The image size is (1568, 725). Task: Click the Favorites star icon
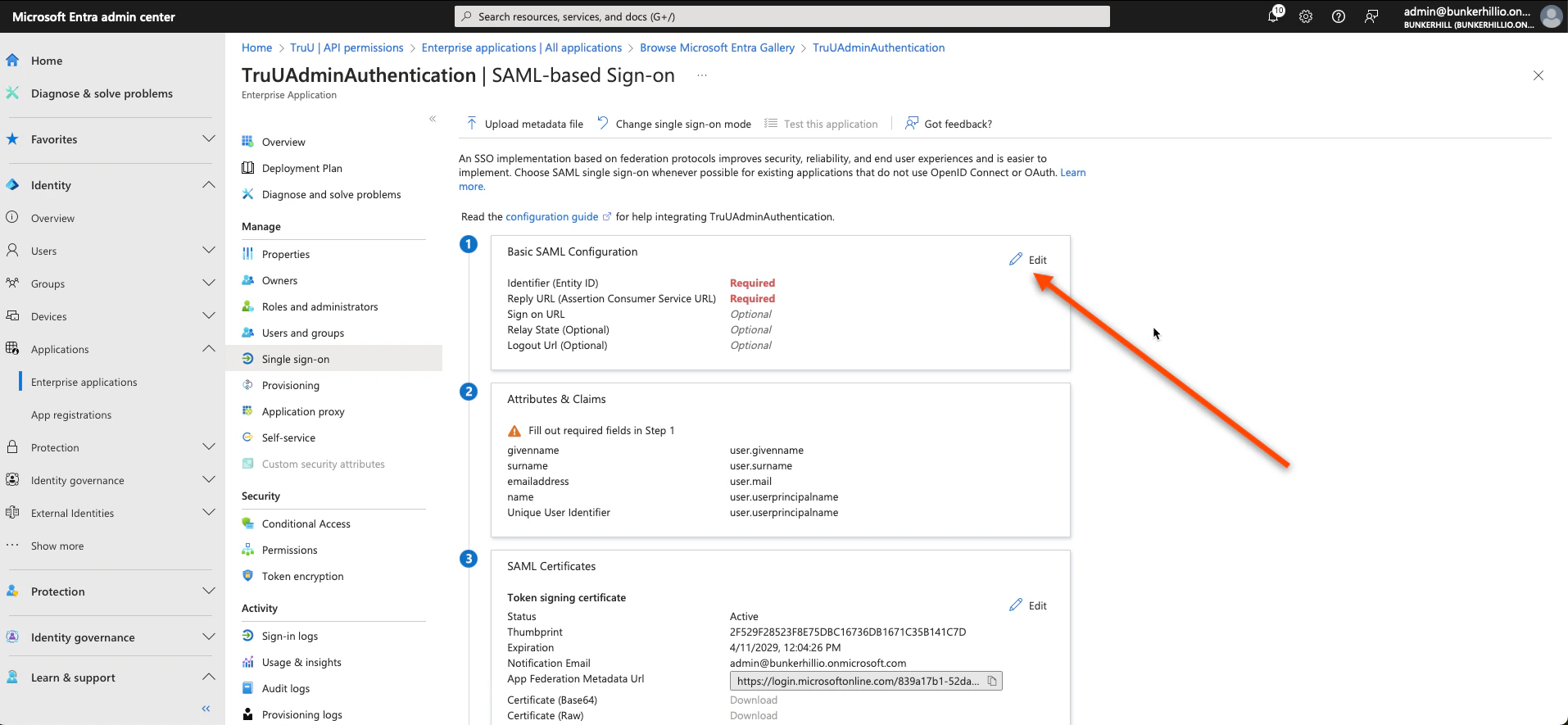[x=12, y=139]
